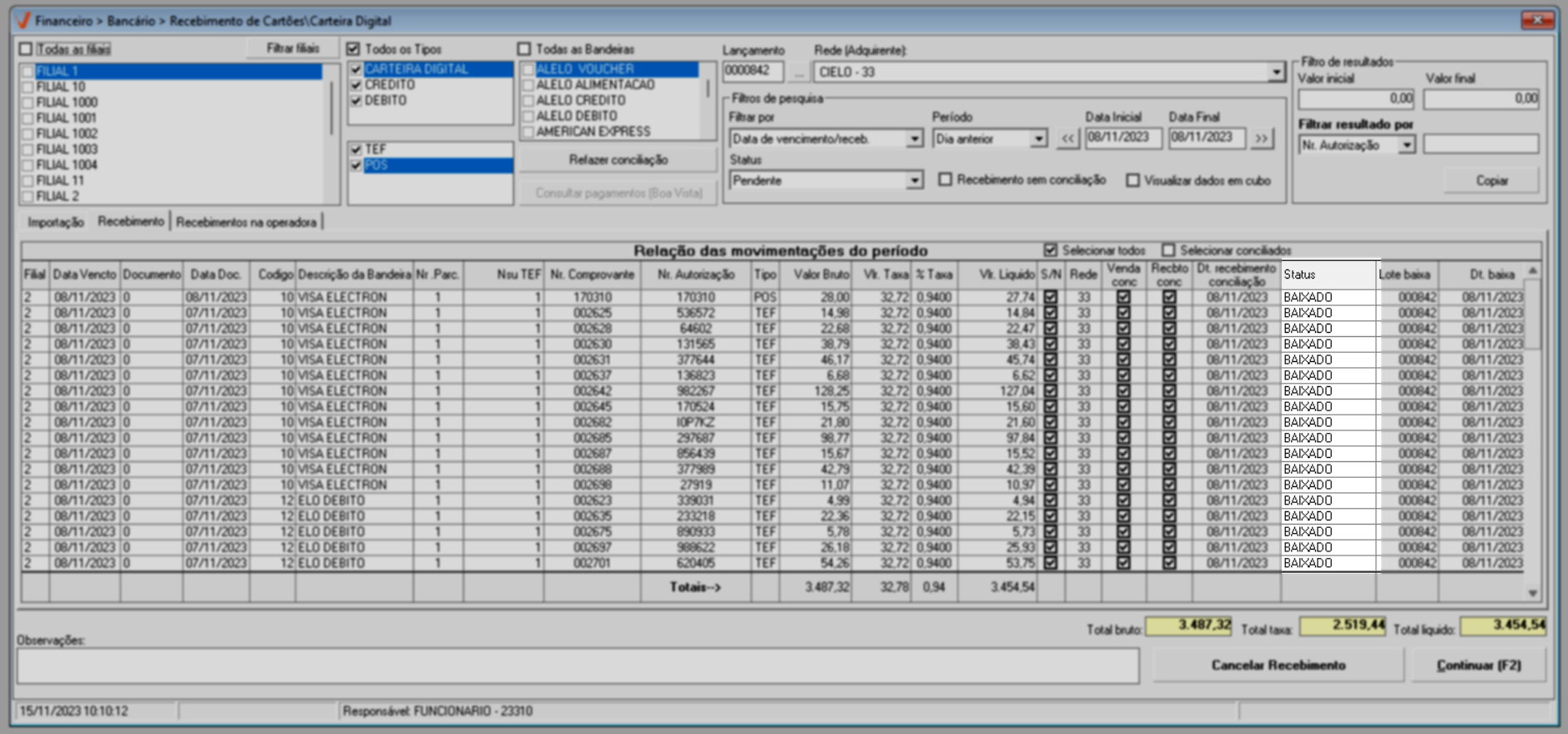Expand the Status dropdown showing Pendente
This screenshot has height=734, width=1568.
pyautogui.click(x=915, y=181)
